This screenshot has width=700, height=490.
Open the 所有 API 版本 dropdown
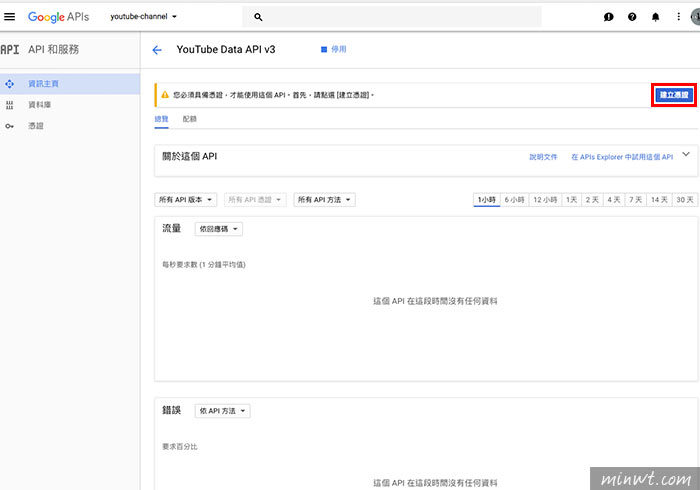[185, 199]
